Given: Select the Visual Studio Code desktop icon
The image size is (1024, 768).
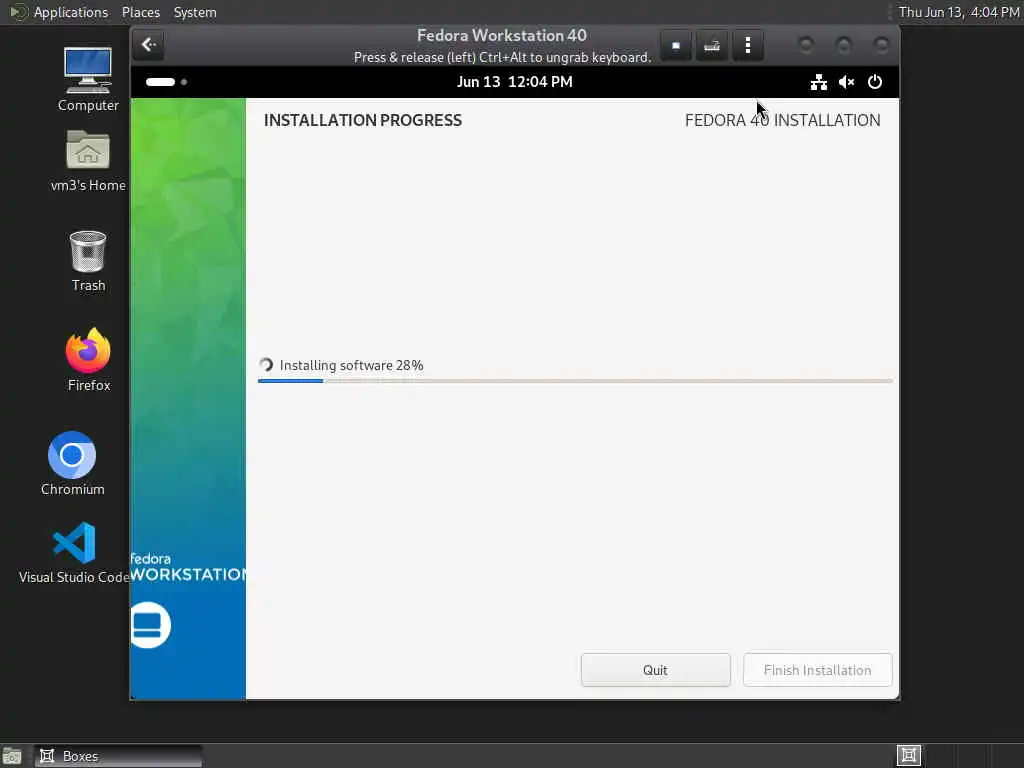Looking at the screenshot, I should pyautogui.click(x=74, y=552).
